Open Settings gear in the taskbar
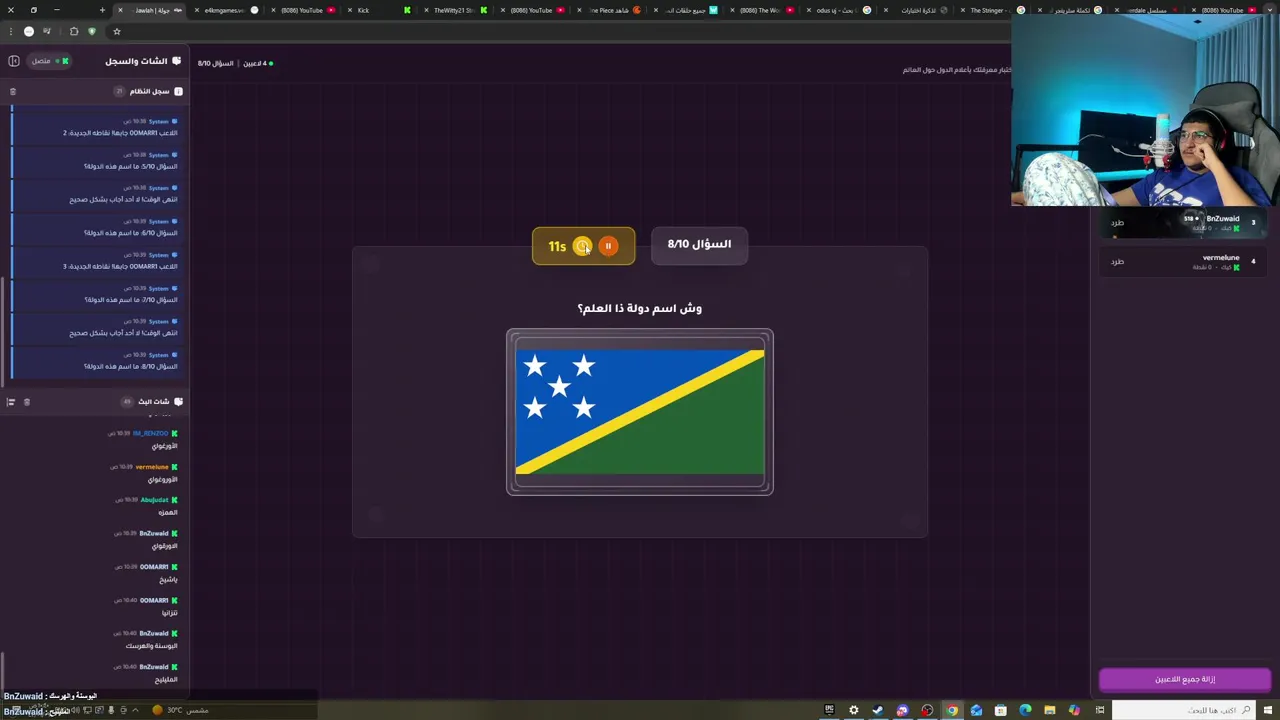Screen dimensions: 1280x720 tap(853, 710)
